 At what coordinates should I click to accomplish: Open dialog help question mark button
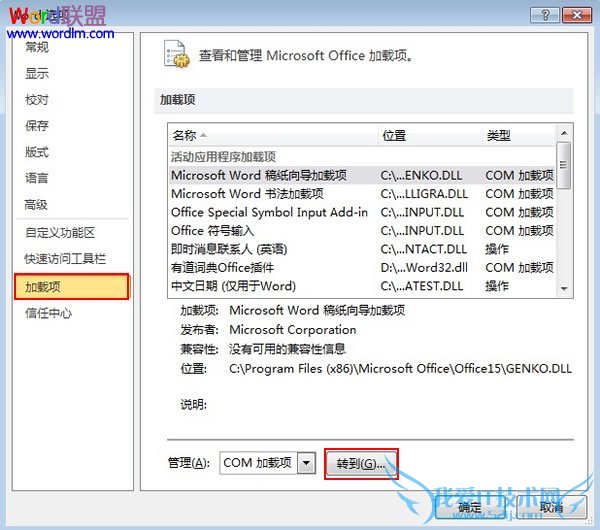click(x=545, y=15)
